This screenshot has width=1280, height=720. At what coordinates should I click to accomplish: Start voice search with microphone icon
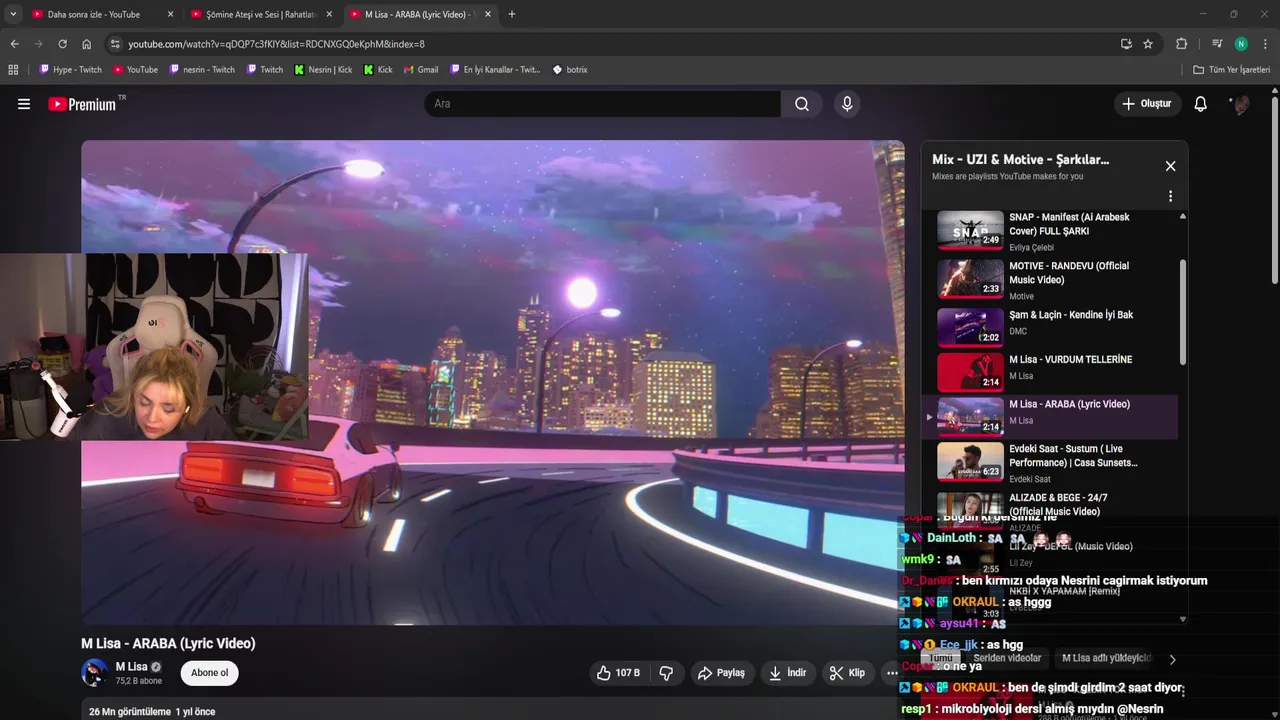tap(847, 104)
